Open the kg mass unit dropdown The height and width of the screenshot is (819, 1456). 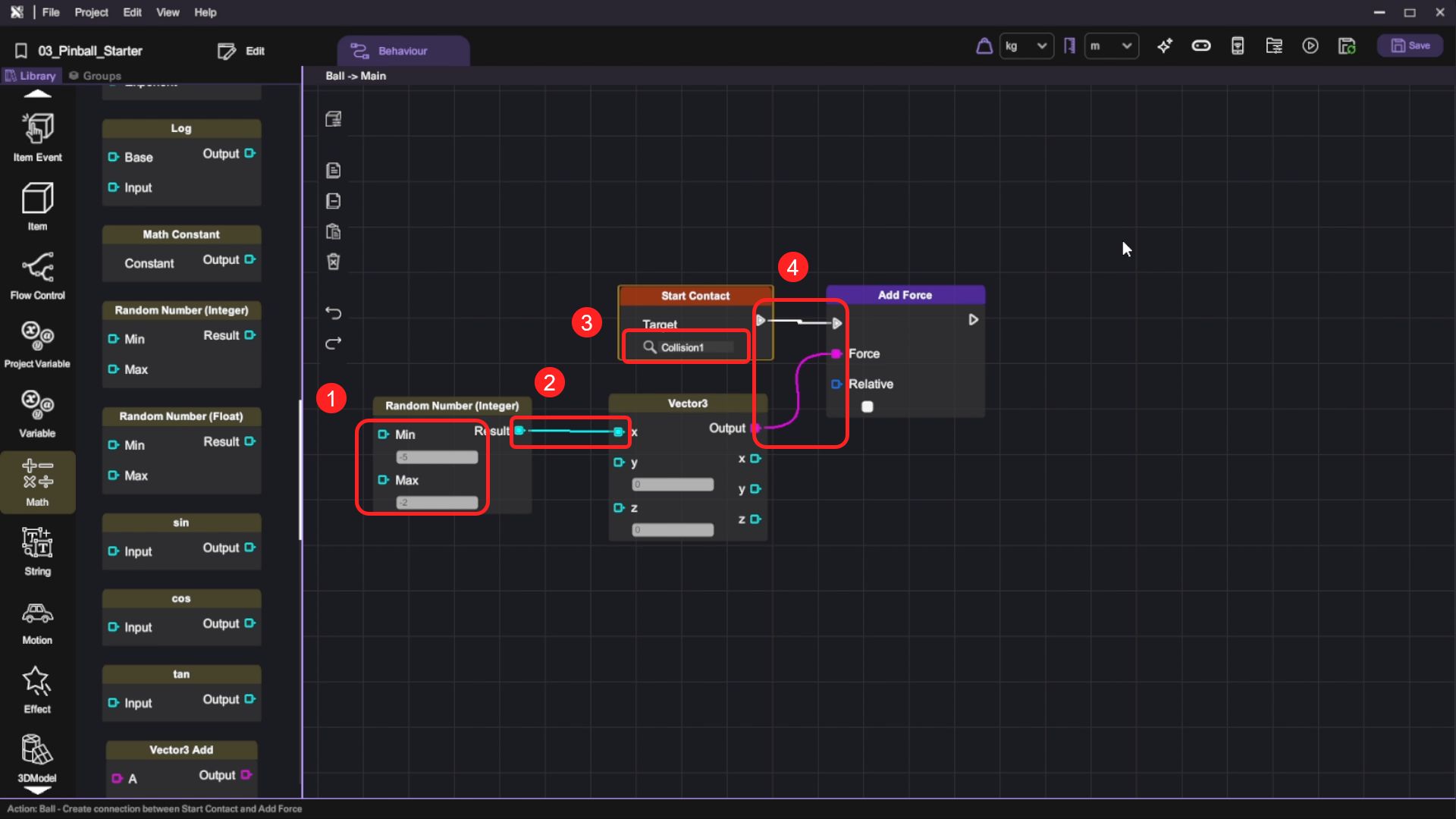click(1026, 46)
